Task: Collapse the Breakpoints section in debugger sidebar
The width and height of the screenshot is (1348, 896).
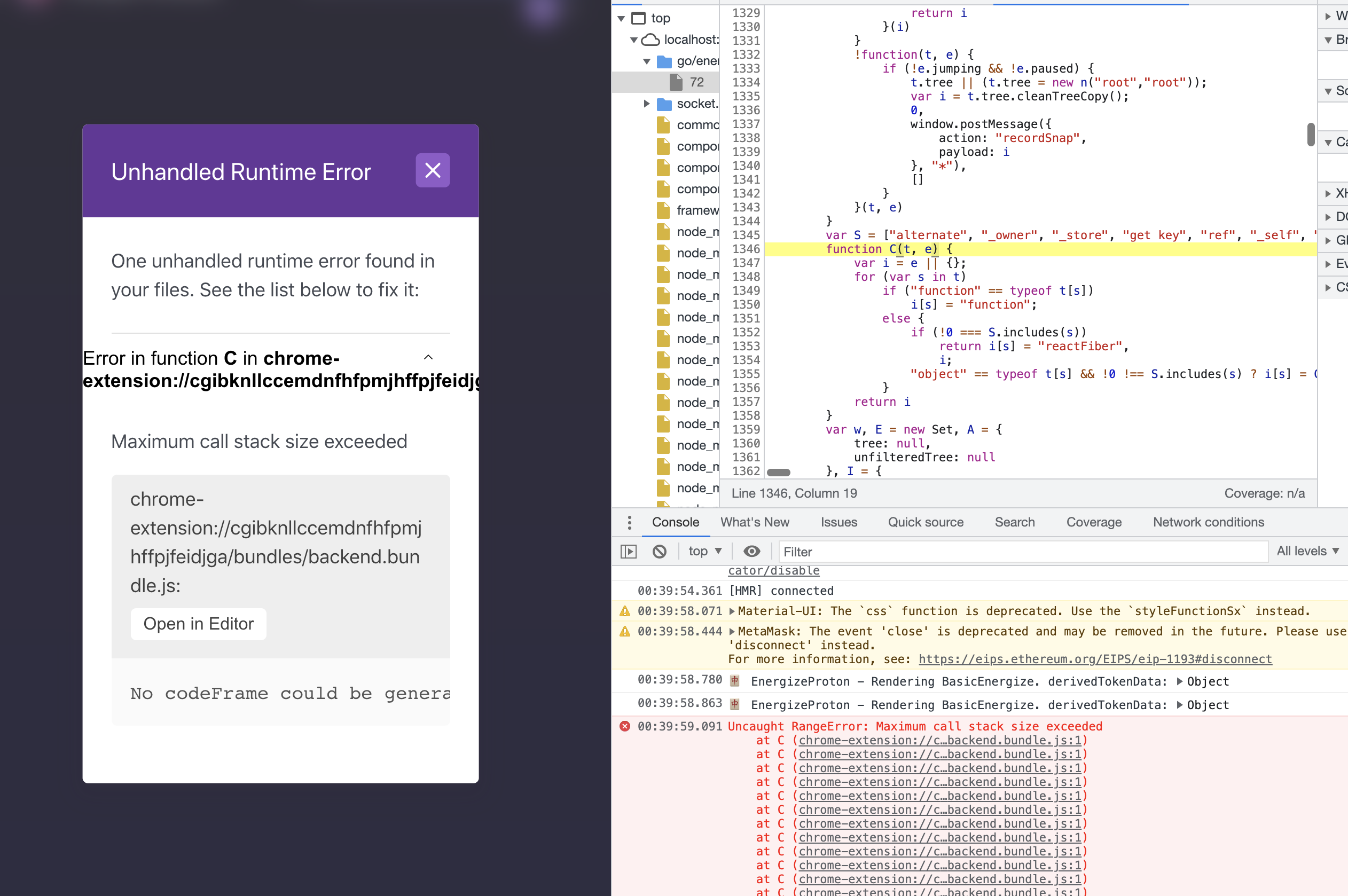Action: click(1328, 40)
